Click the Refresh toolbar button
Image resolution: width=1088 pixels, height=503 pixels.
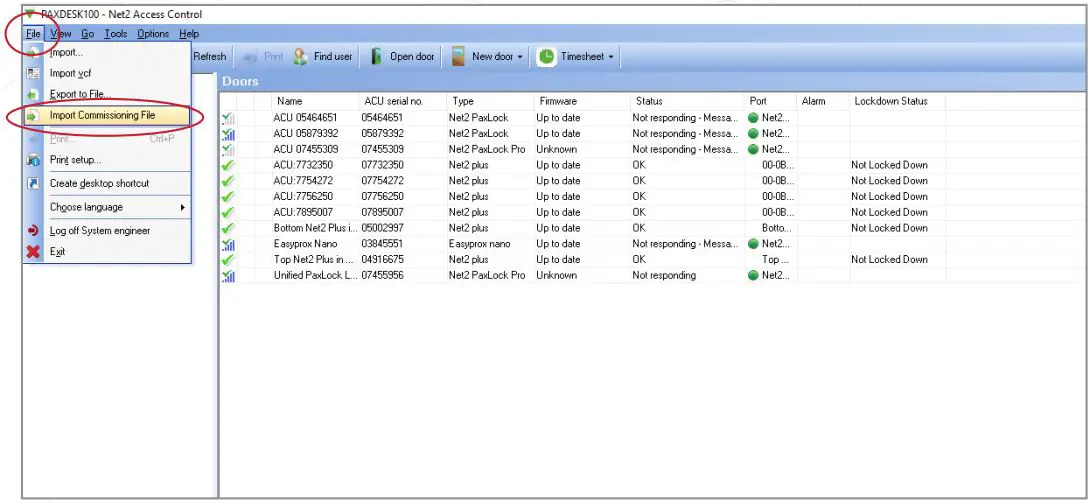click(210, 57)
